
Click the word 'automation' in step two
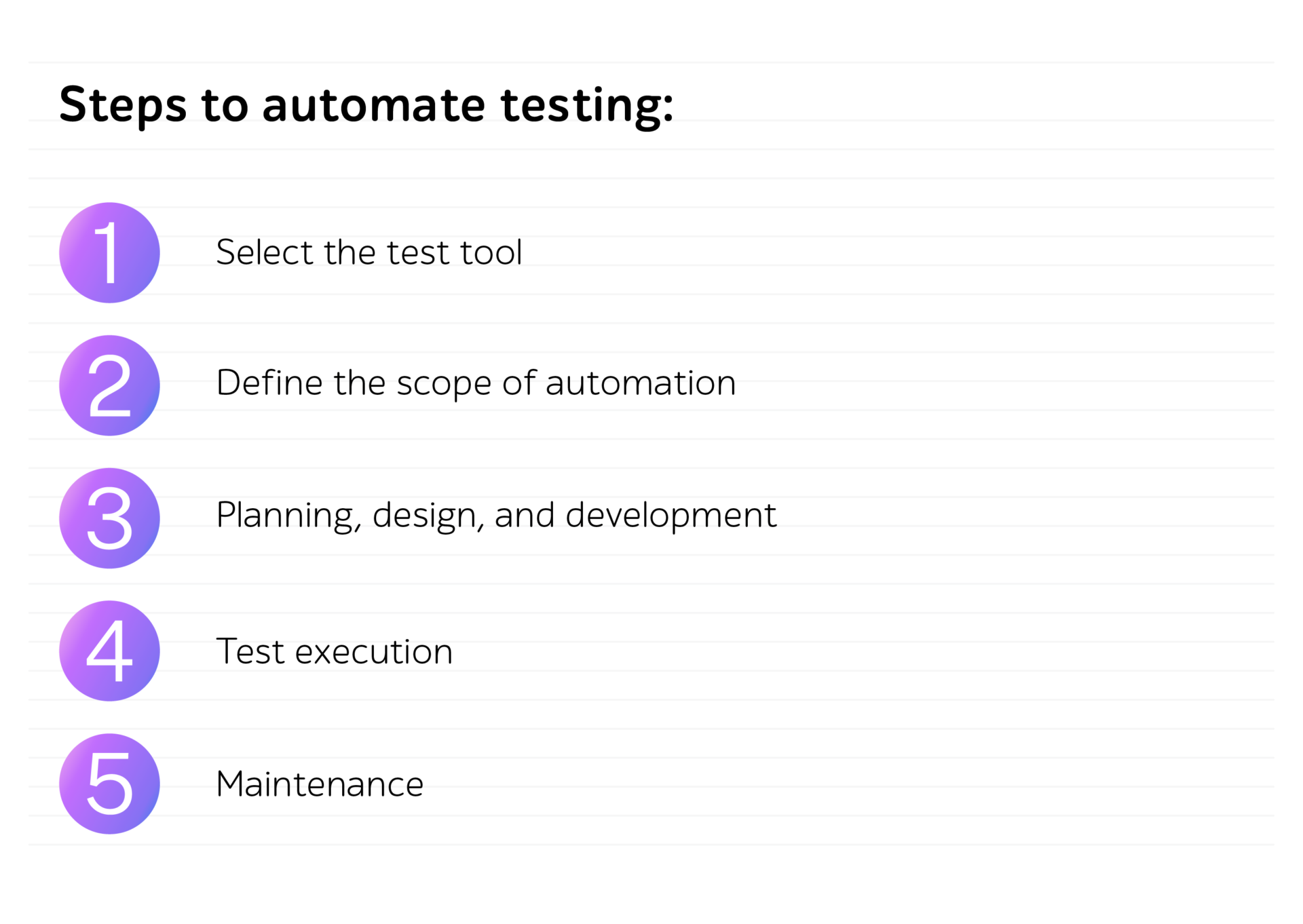(641, 383)
